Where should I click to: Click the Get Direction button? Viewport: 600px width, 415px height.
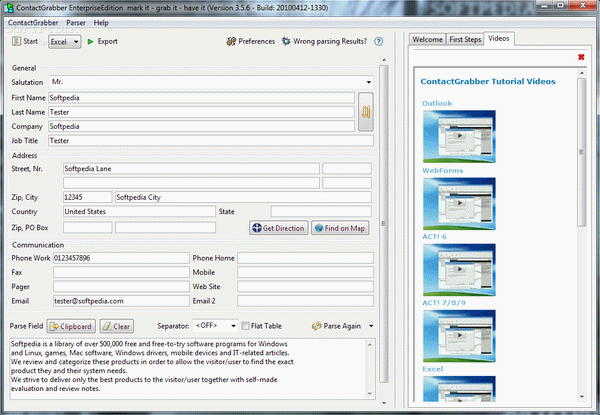[279, 228]
